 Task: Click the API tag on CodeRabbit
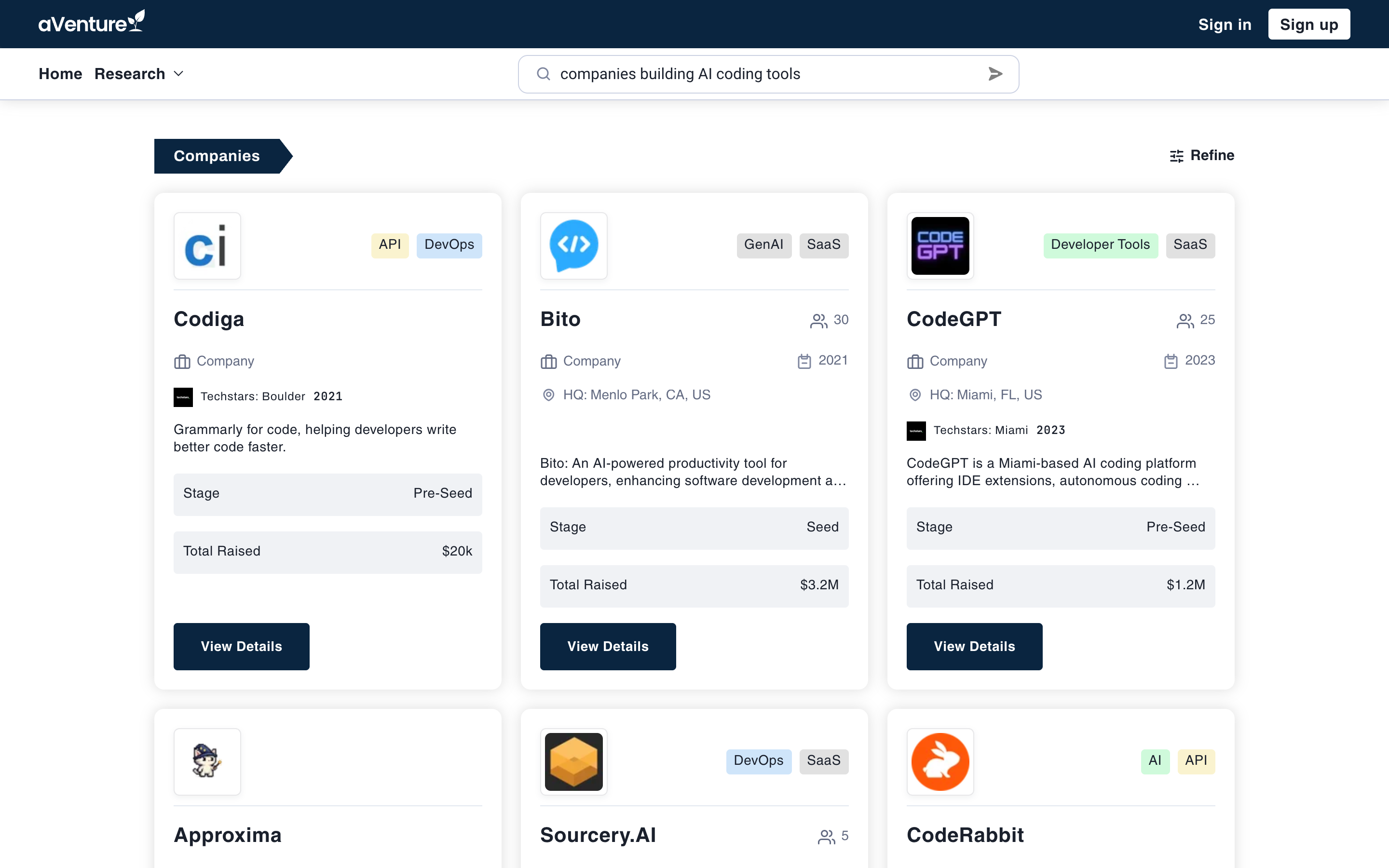(x=1196, y=761)
